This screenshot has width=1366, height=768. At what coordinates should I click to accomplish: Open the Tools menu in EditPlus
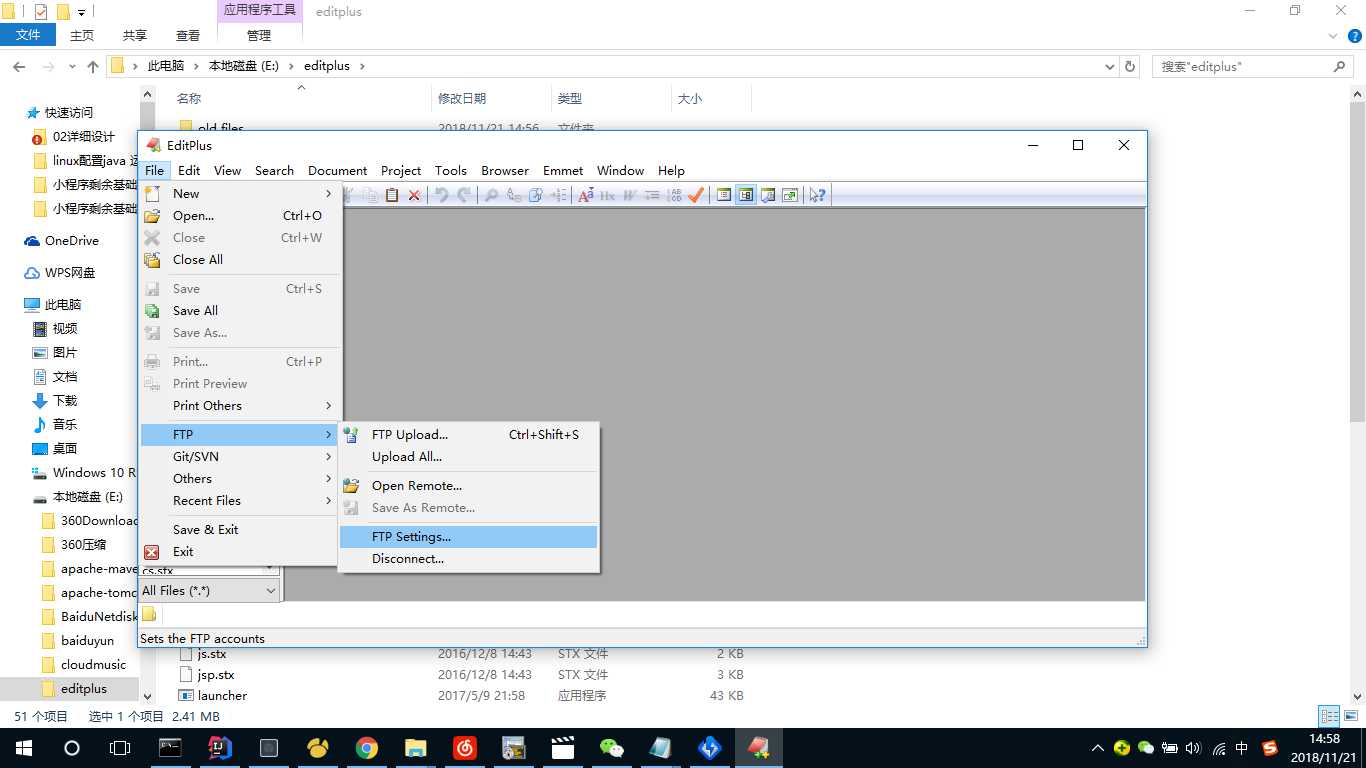pyautogui.click(x=451, y=170)
